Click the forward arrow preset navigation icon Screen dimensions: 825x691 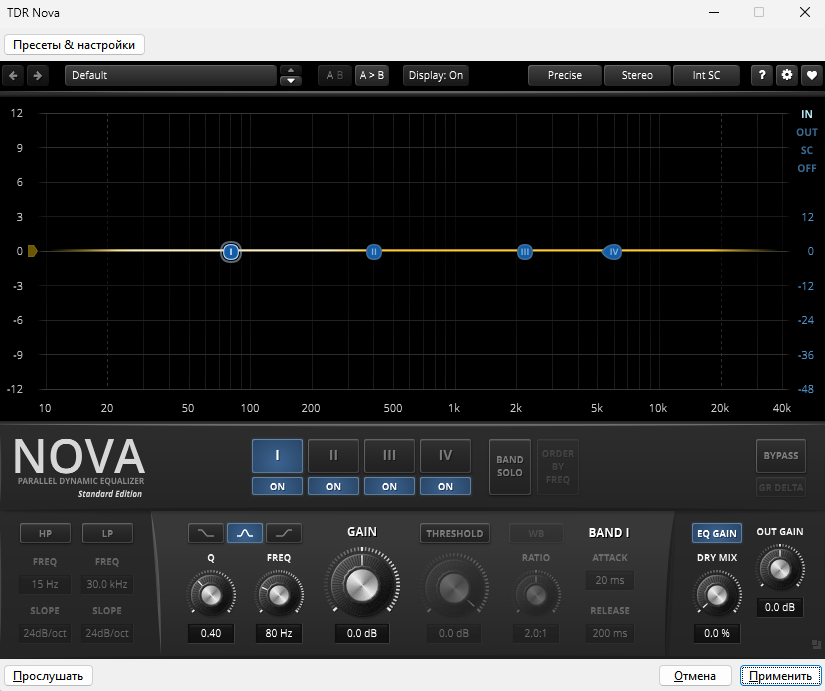click(x=38, y=75)
